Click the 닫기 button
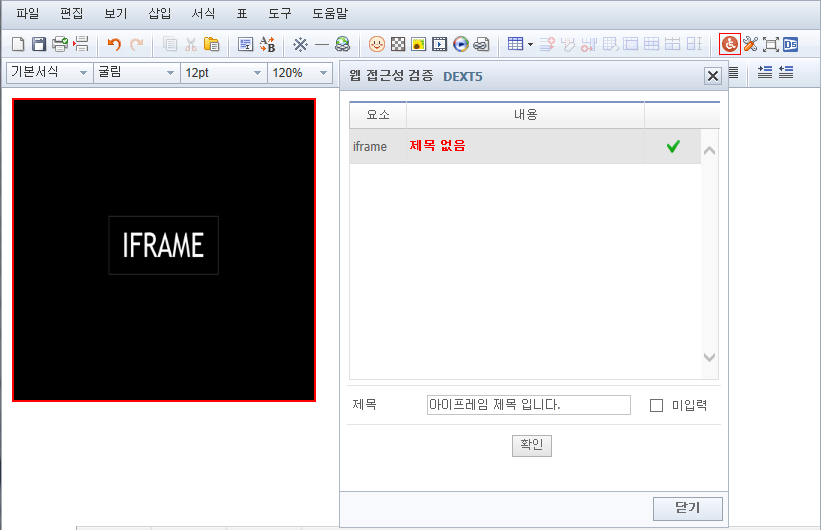 (687, 508)
